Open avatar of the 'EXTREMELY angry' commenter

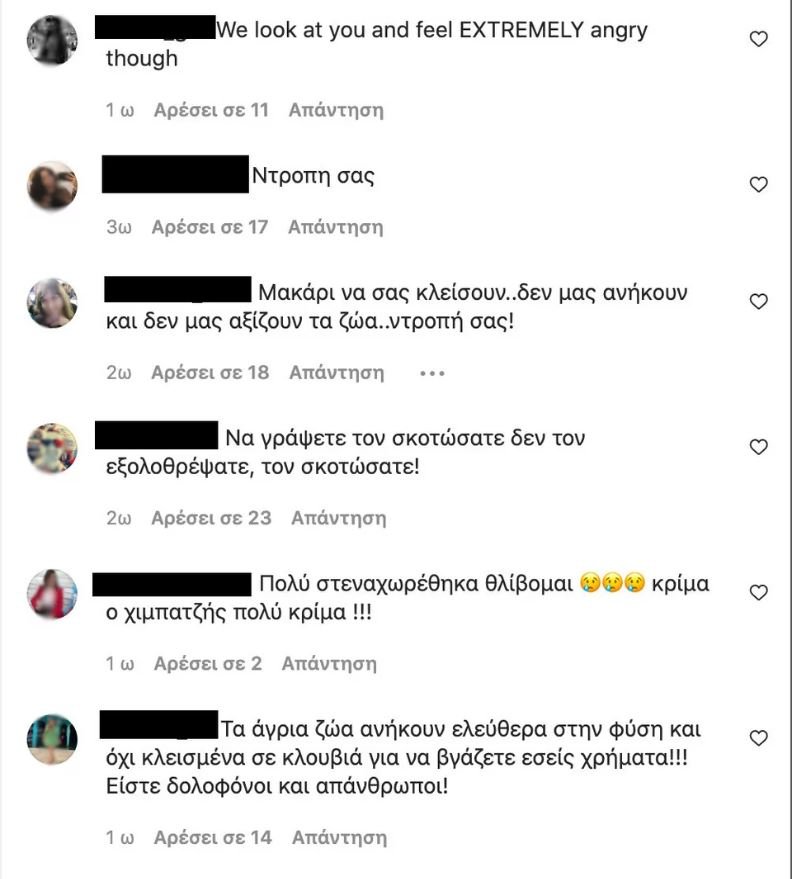click(52, 40)
